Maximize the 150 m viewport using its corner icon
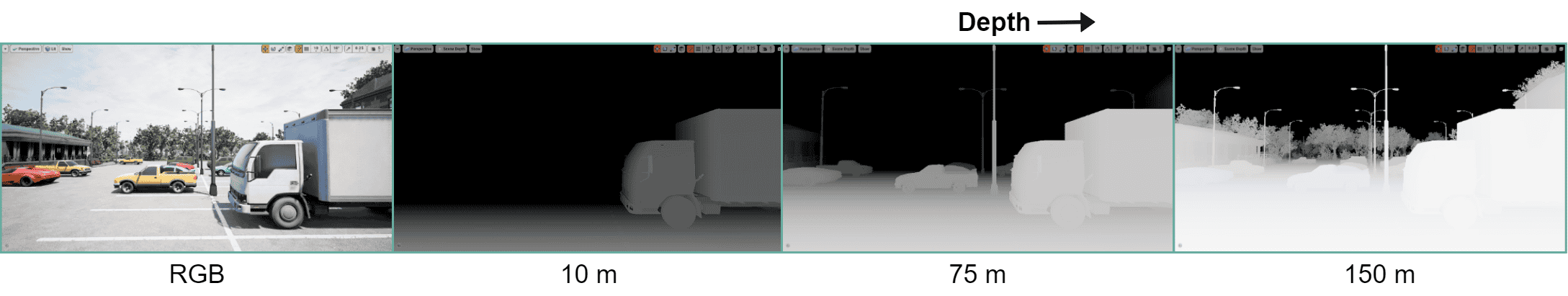The width and height of the screenshot is (1568, 296). 1561,49
